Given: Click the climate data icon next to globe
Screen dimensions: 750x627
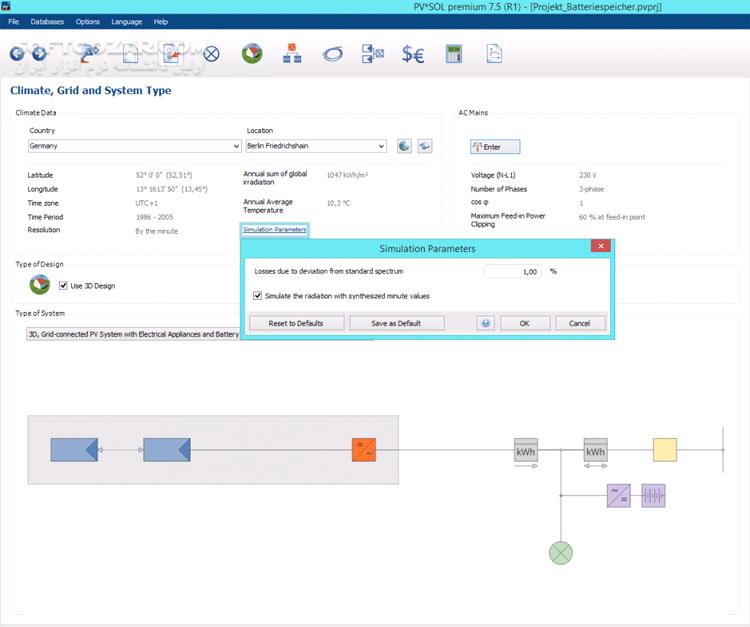Looking at the screenshot, I should point(425,146).
